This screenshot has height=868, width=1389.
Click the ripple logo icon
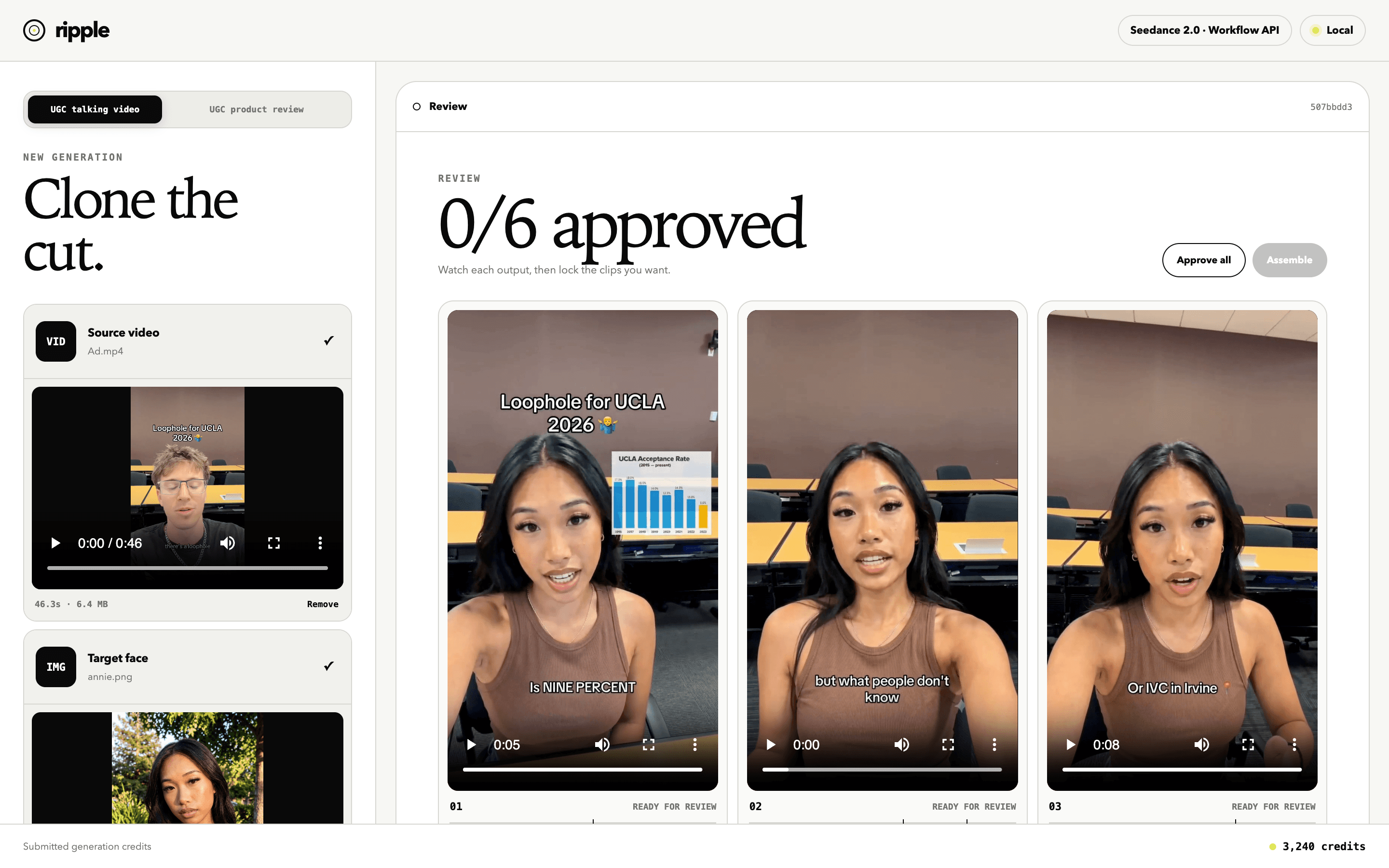point(34,30)
